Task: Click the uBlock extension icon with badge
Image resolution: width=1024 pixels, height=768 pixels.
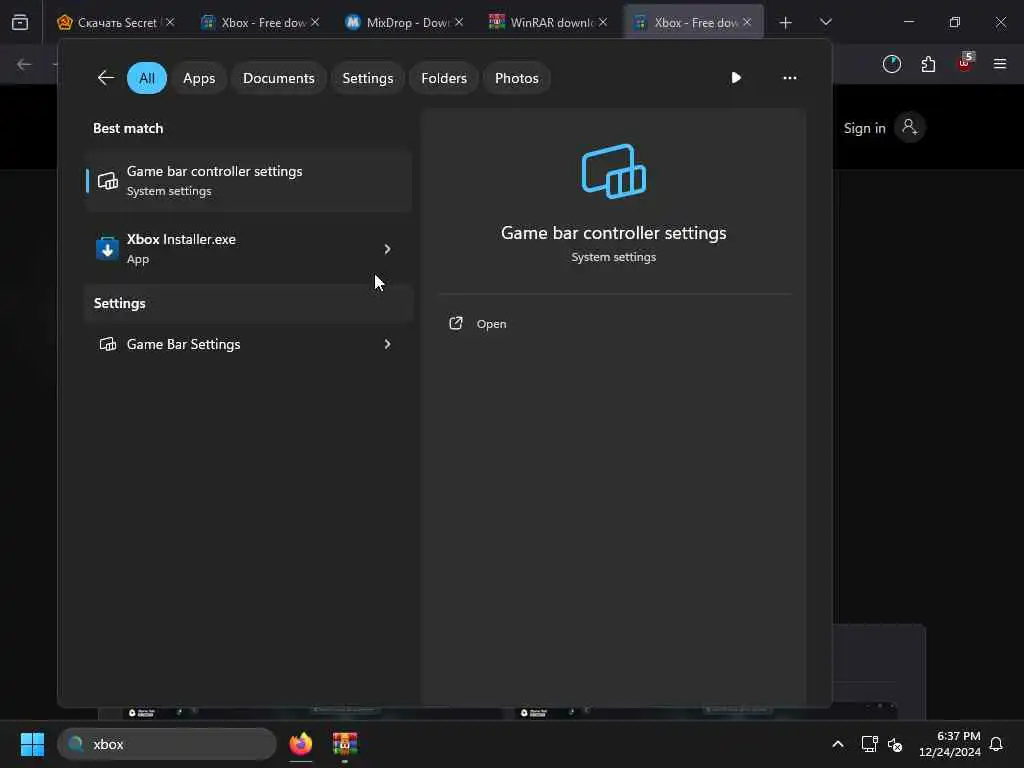Action: click(x=965, y=63)
